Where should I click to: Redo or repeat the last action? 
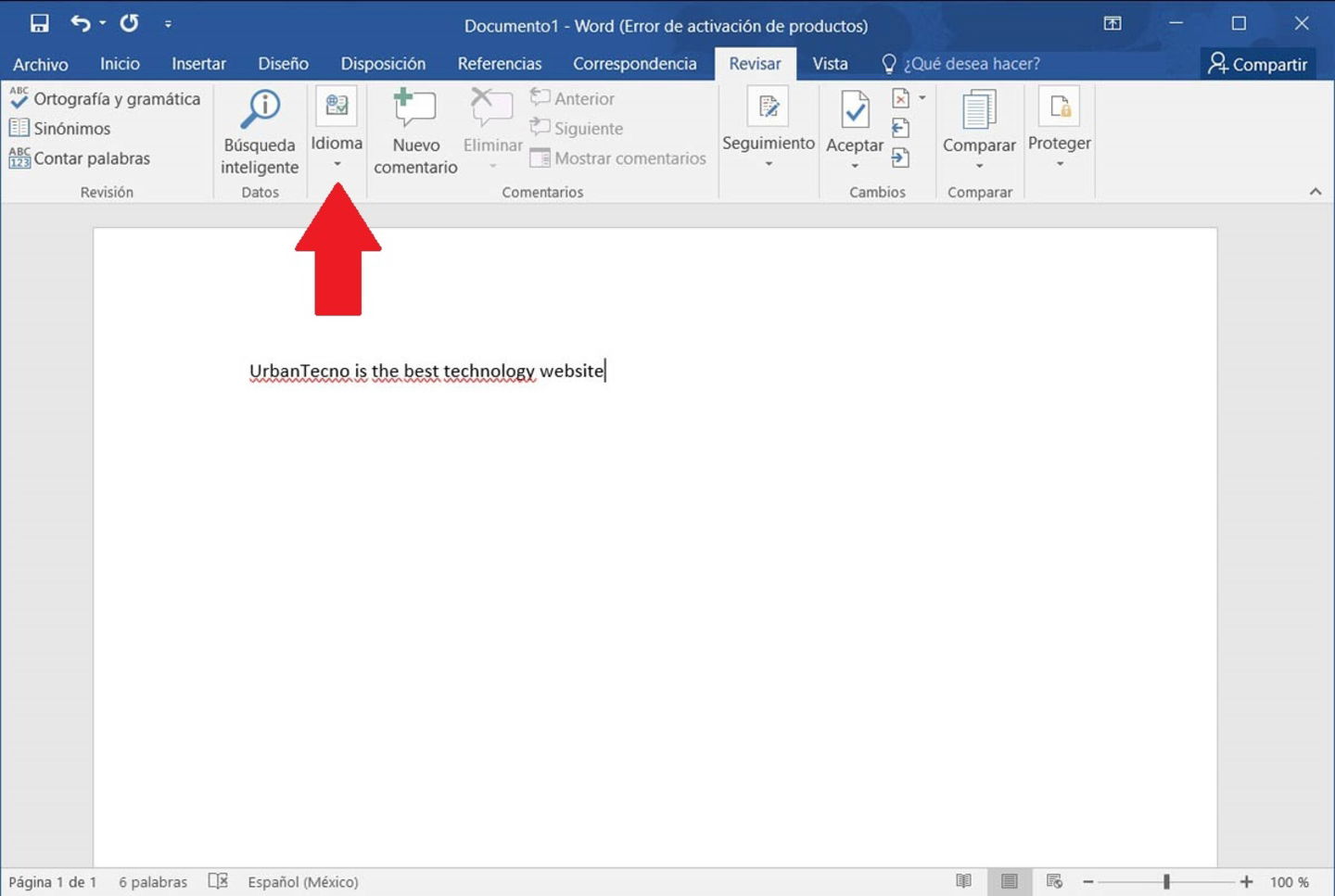[130, 23]
